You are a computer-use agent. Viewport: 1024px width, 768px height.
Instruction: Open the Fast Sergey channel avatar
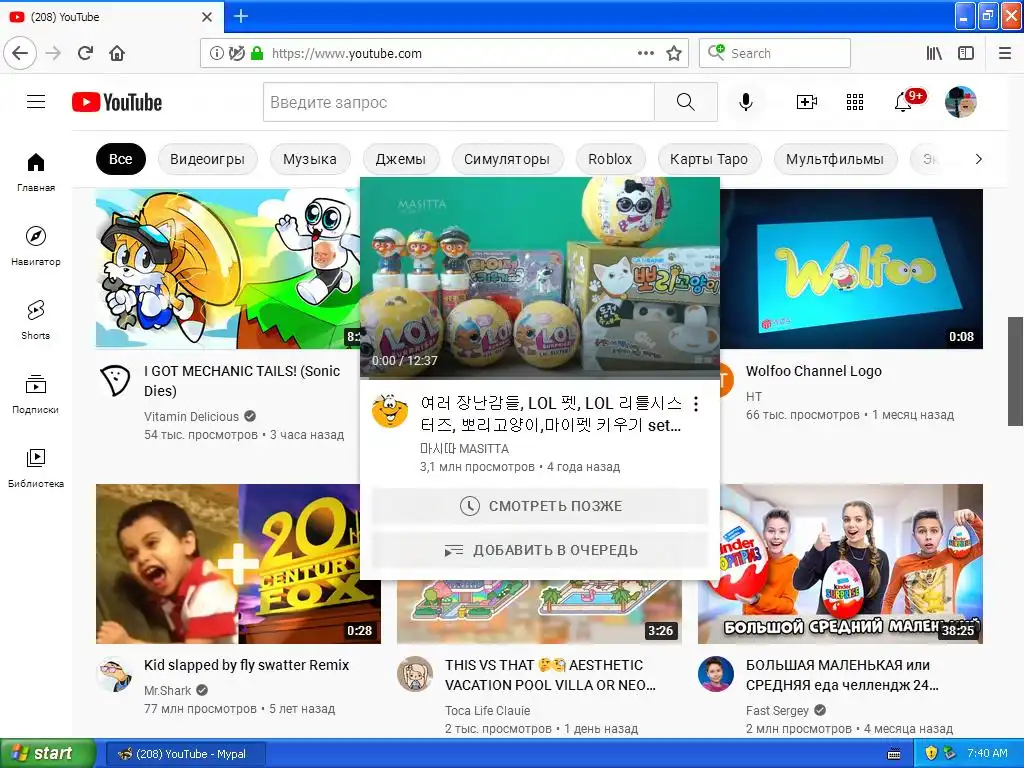pyautogui.click(x=716, y=674)
